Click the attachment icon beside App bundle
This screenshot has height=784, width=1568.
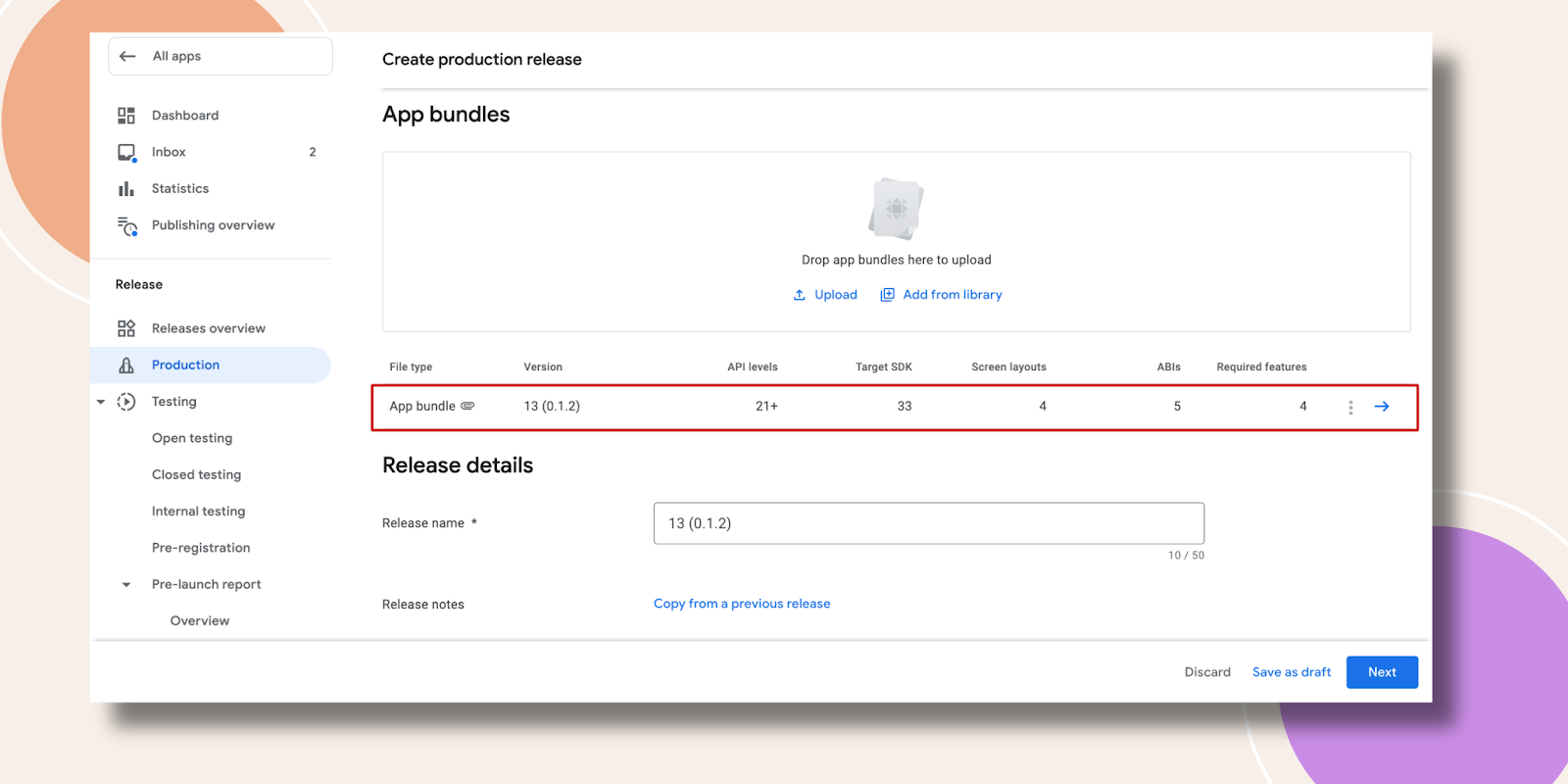pos(467,406)
